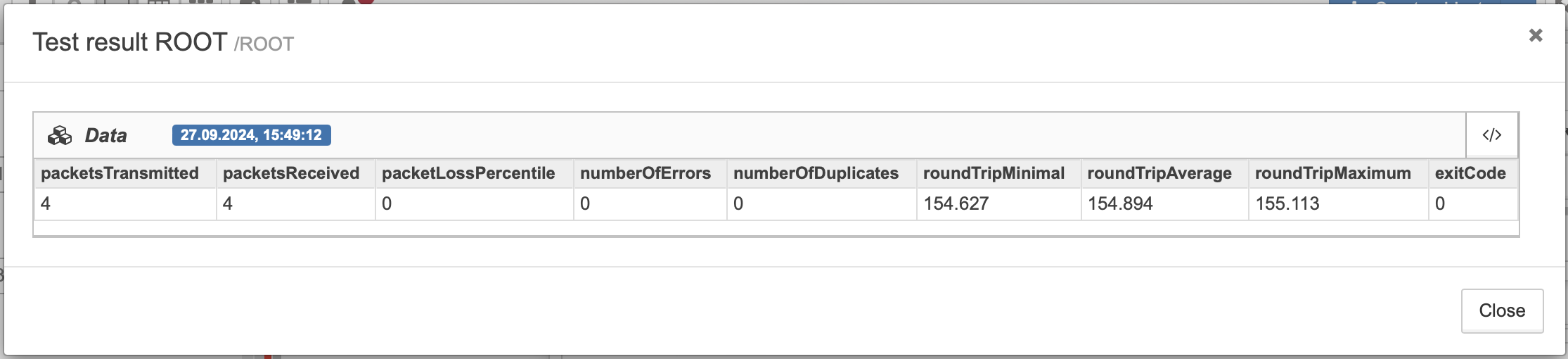Click the Close button
This screenshot has height=359, width=1568.
(x=1502, y=310)
